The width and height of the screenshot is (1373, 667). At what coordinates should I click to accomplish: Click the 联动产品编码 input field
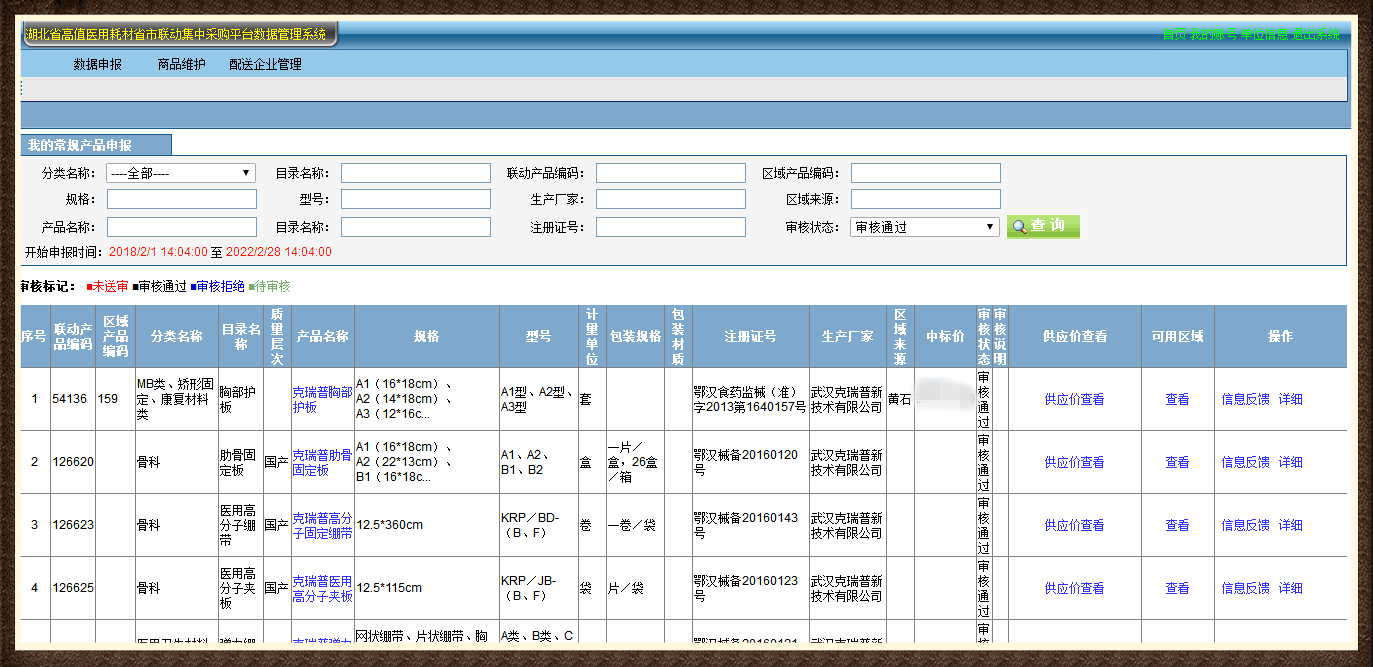tap(670, 173)
